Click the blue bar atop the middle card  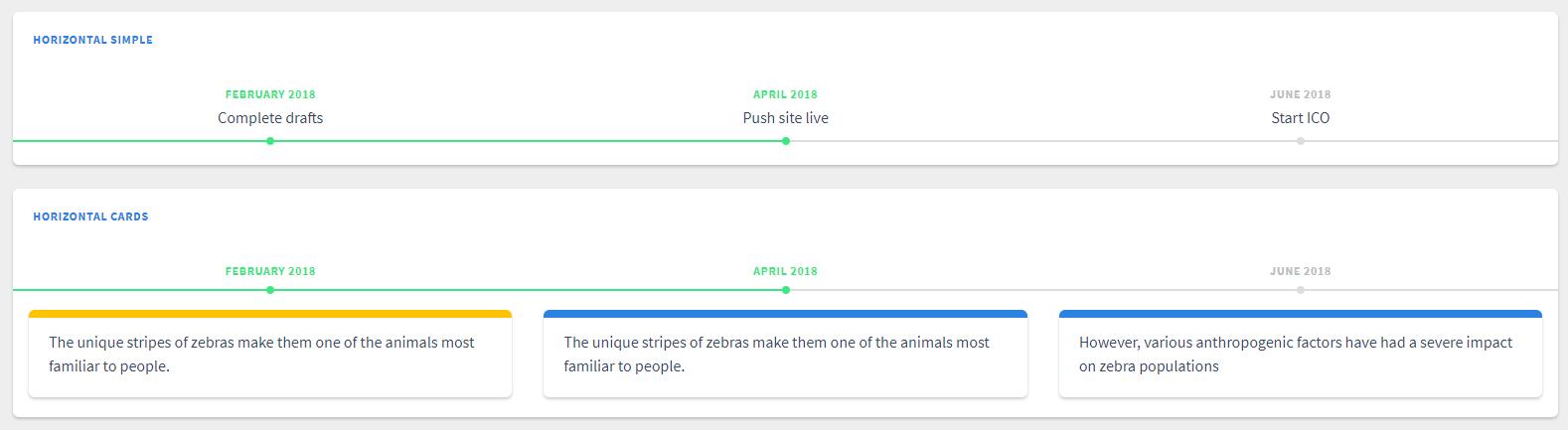tap(785, 314)
